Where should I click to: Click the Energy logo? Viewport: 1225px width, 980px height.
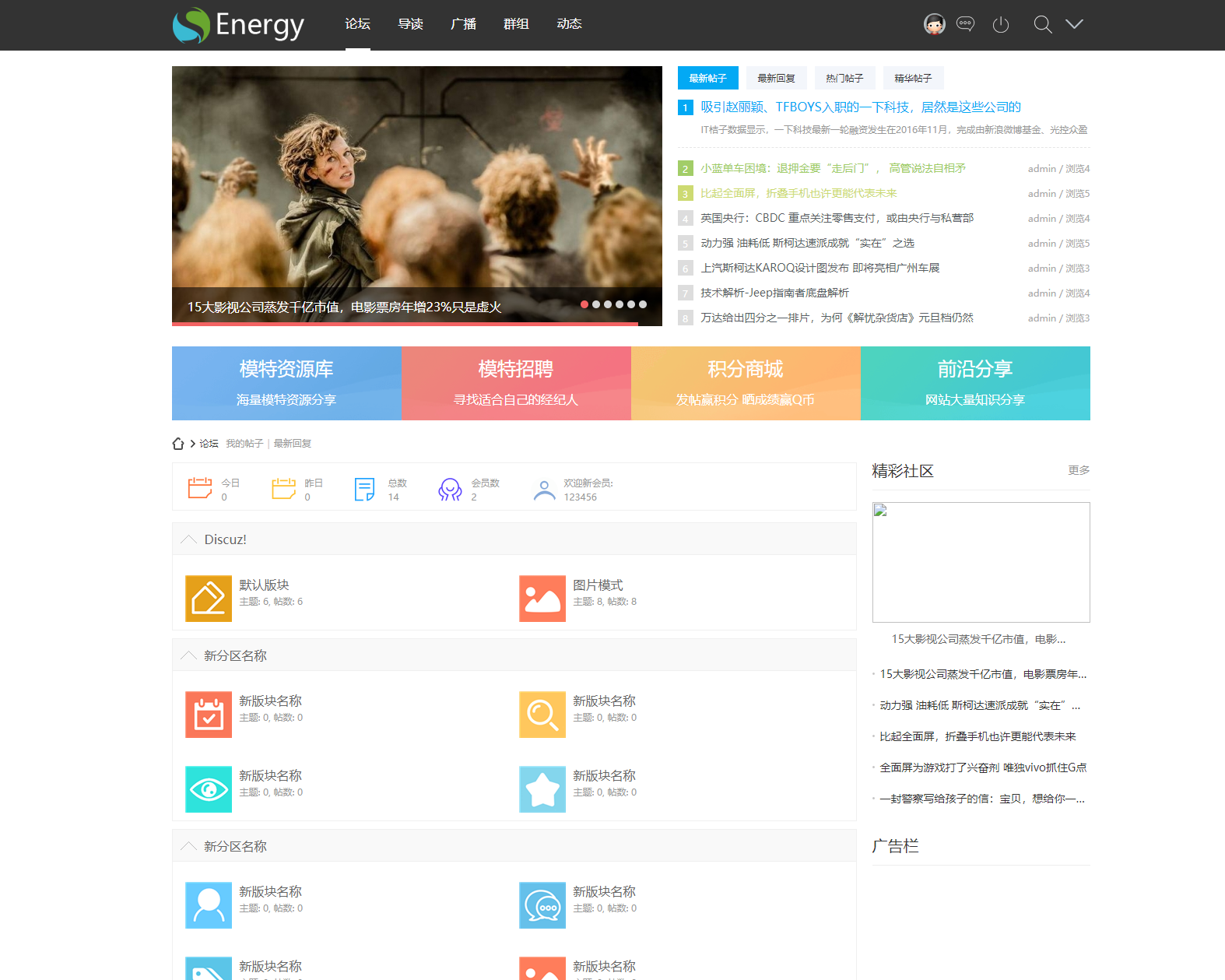[x=238, y=25]
